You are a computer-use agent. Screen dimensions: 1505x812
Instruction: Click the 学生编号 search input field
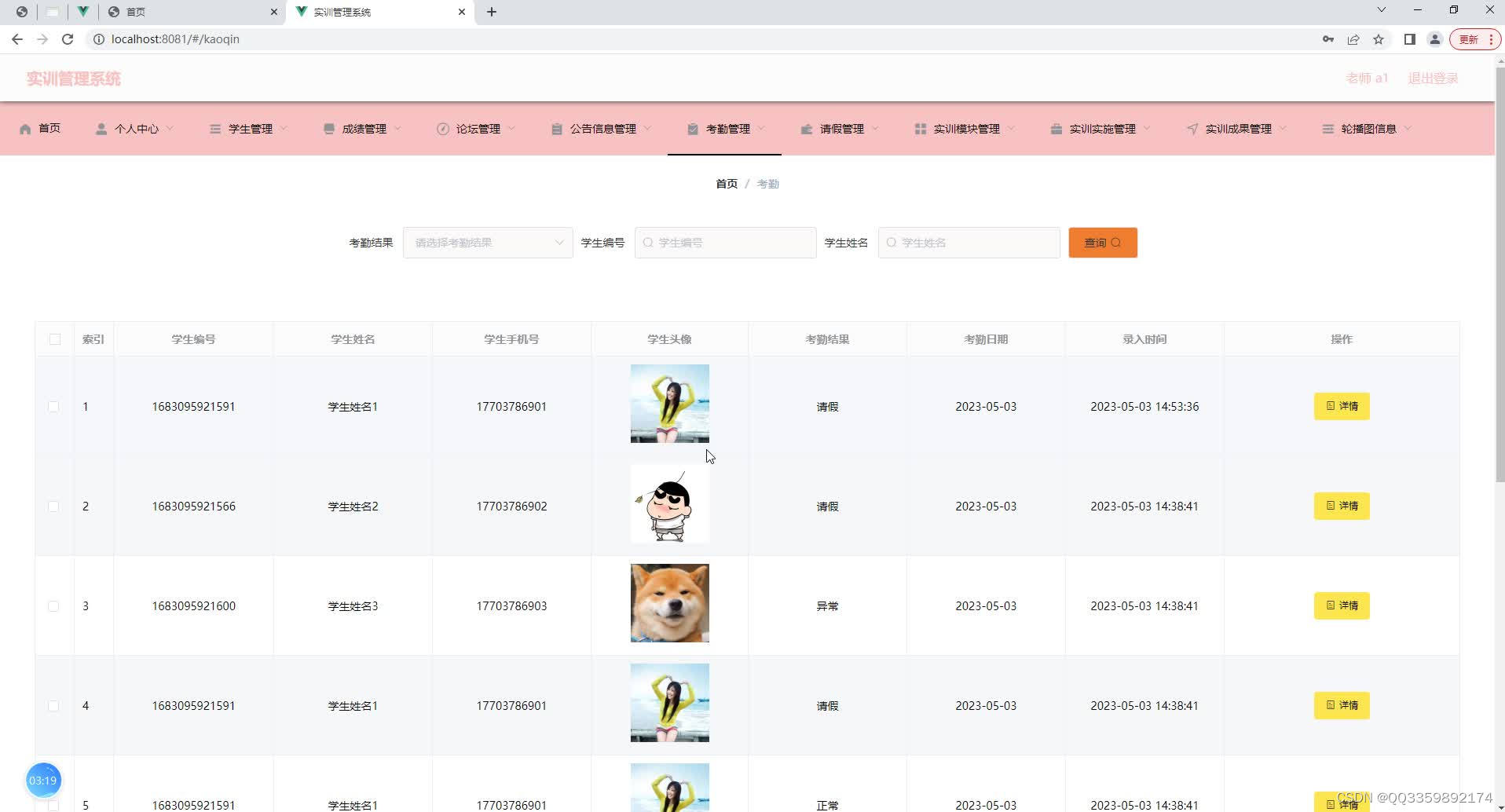tap(725, 243)
